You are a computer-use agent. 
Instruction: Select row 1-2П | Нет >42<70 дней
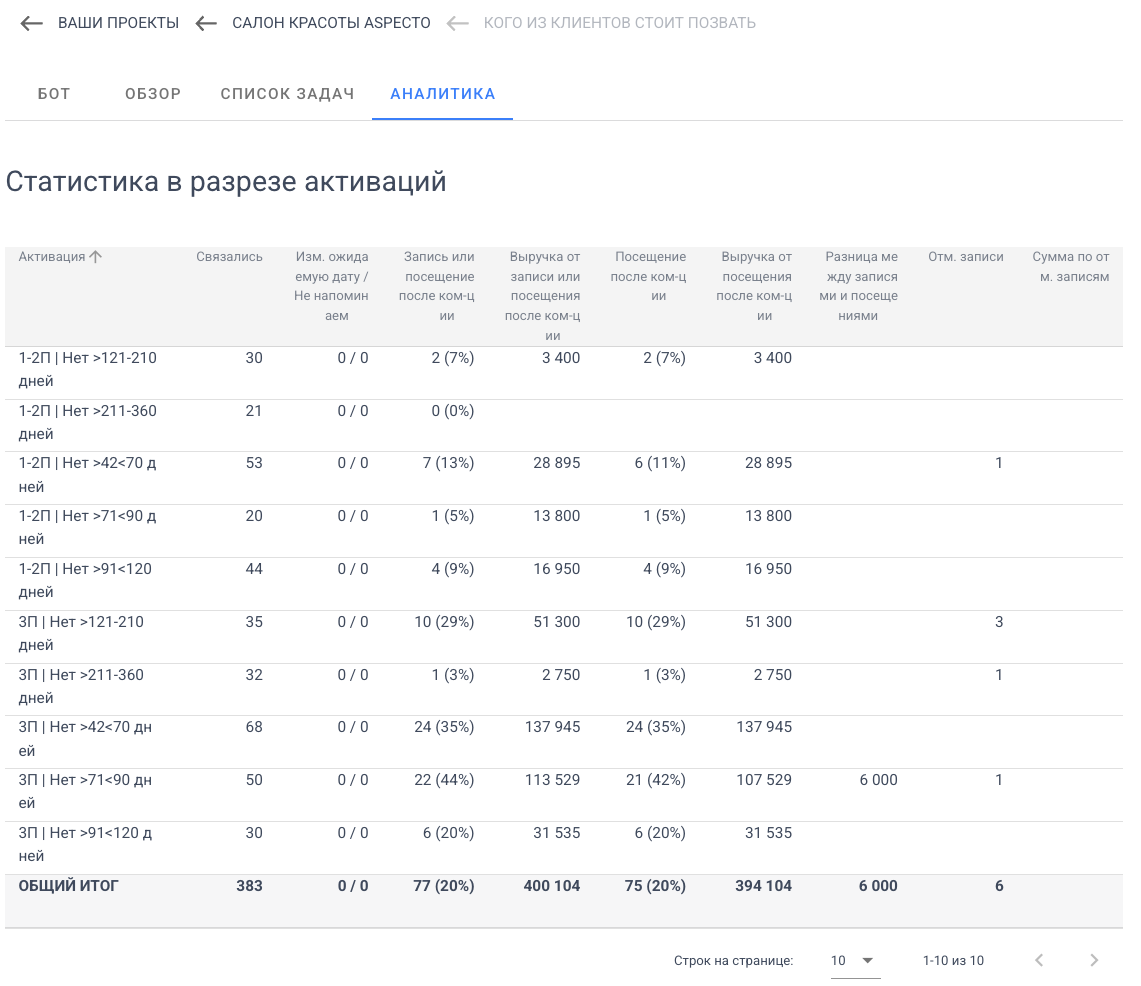(x=564, y=478)
